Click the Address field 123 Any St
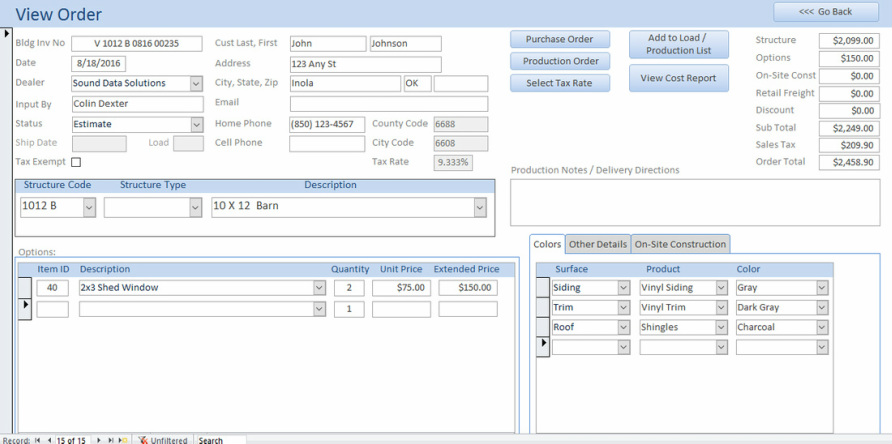 point(365,64)
